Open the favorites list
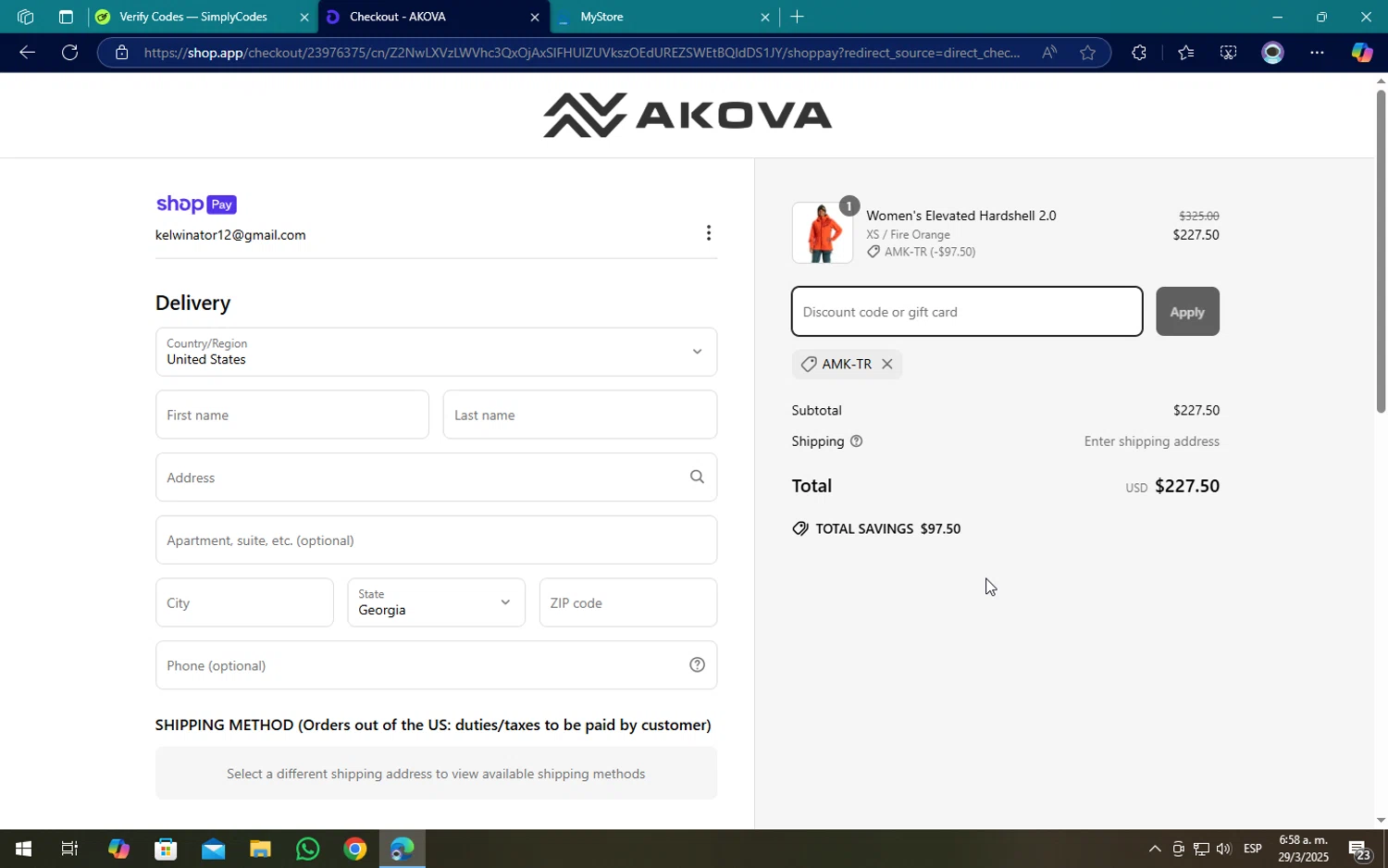 (x=1185, y=53)
